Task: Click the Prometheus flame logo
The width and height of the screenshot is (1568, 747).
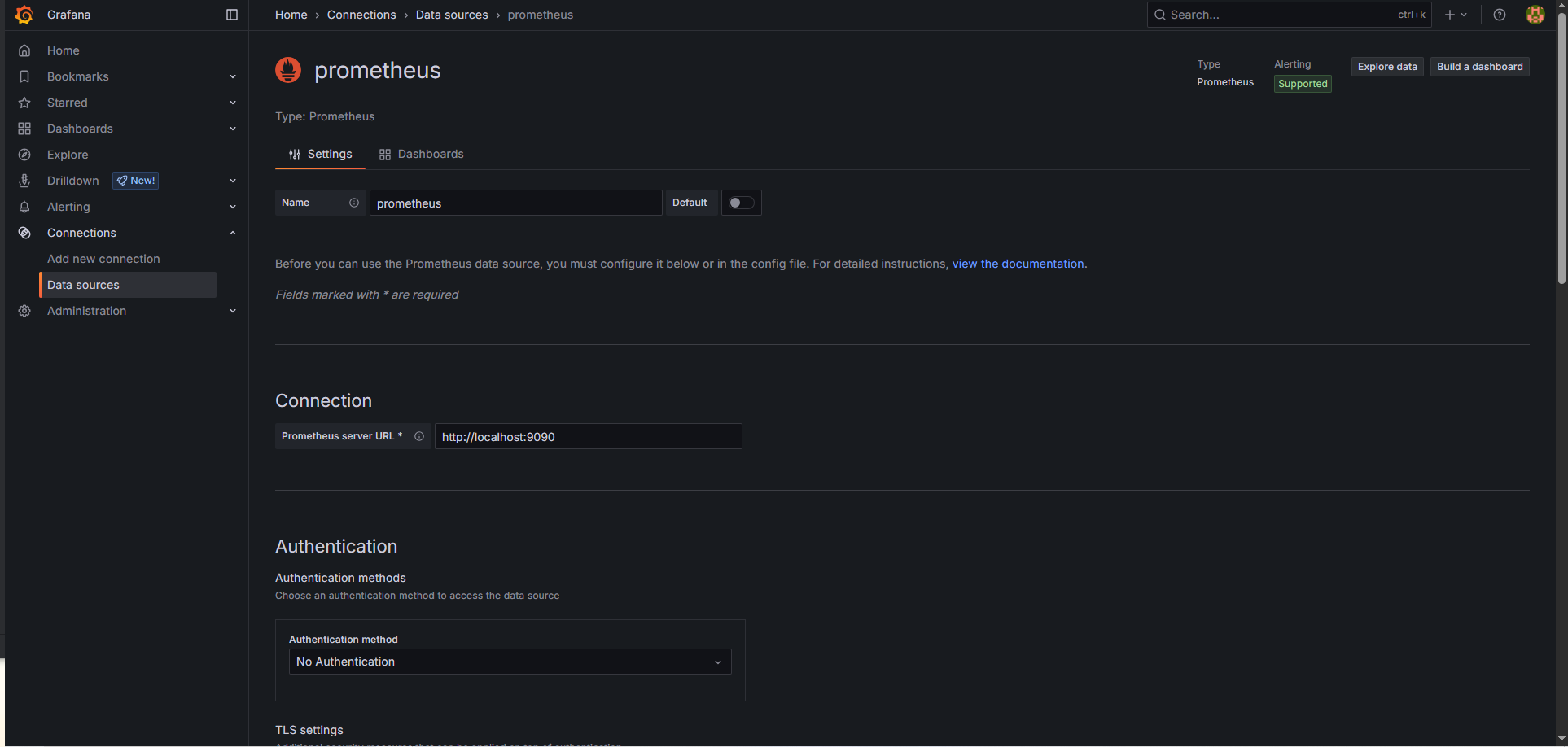Action: click(288, 70)
